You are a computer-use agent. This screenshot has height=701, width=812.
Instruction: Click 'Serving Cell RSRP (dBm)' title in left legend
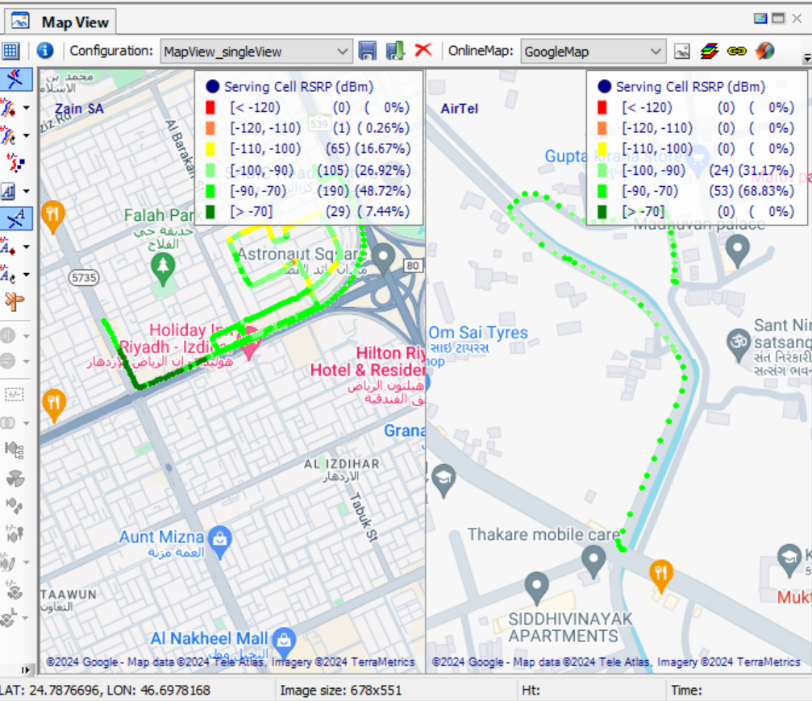coord(299,86)
